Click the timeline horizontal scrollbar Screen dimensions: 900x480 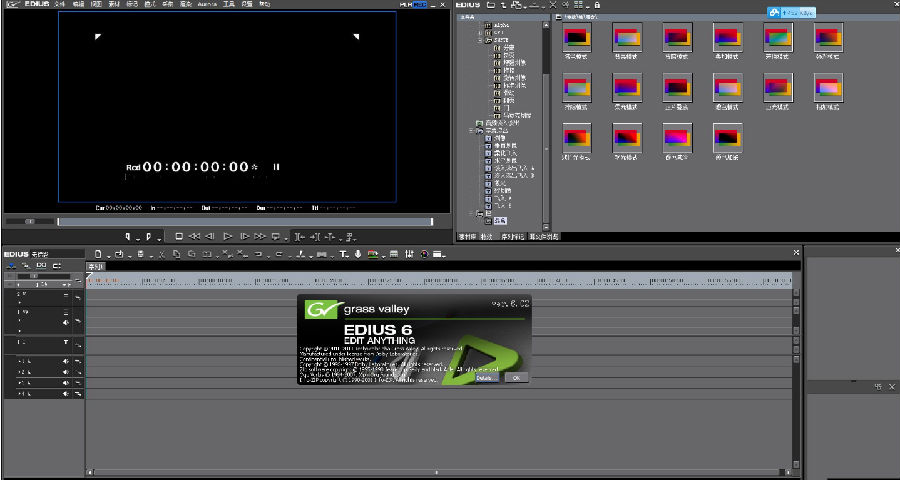442,472
